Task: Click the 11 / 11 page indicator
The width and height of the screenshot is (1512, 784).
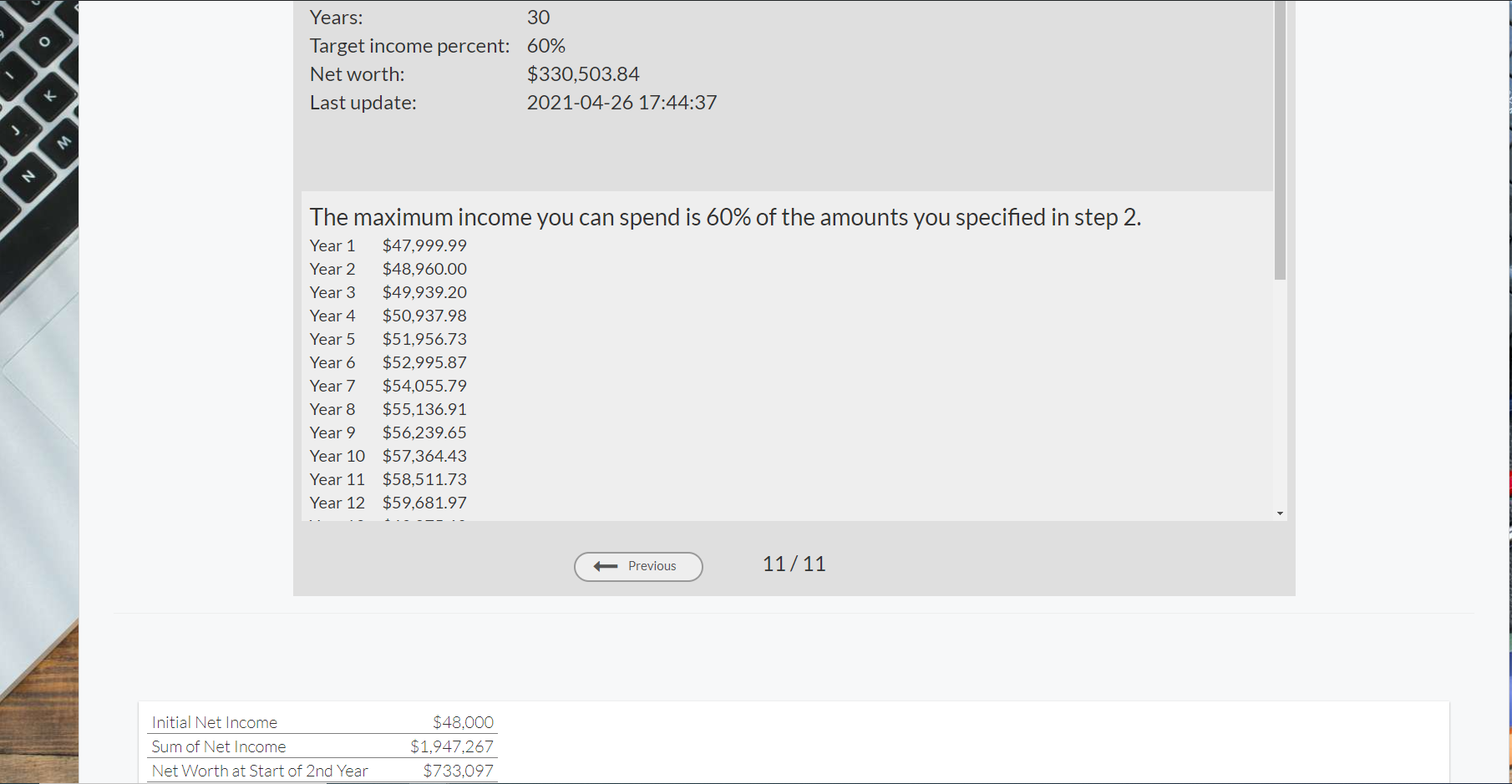Action: (x=794, y=564)
